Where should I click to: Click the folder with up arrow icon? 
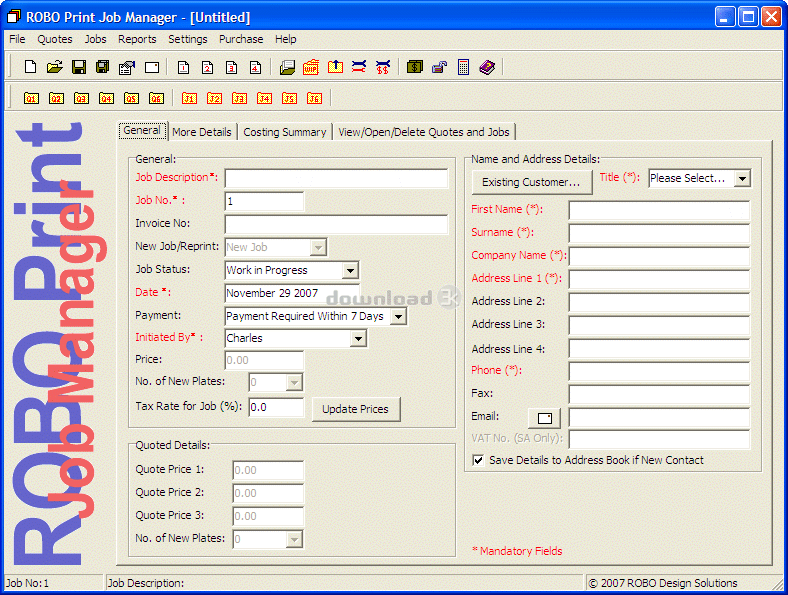pos(335,67)
